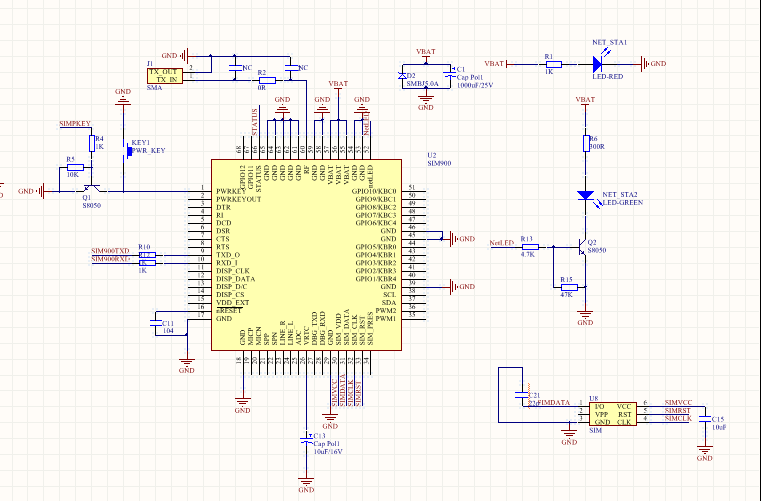Click the VBAT power port above D2
761x501 pixels.
click(426, 55)
